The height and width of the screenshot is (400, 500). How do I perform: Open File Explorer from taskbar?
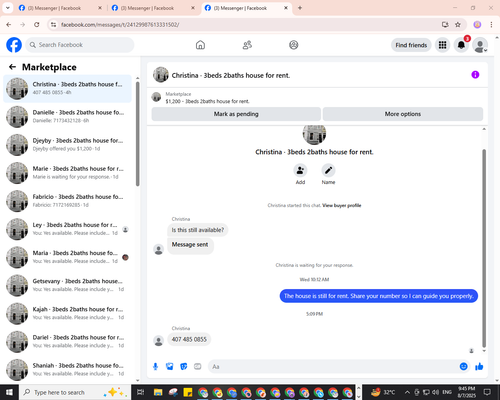(x=158, y=392)
